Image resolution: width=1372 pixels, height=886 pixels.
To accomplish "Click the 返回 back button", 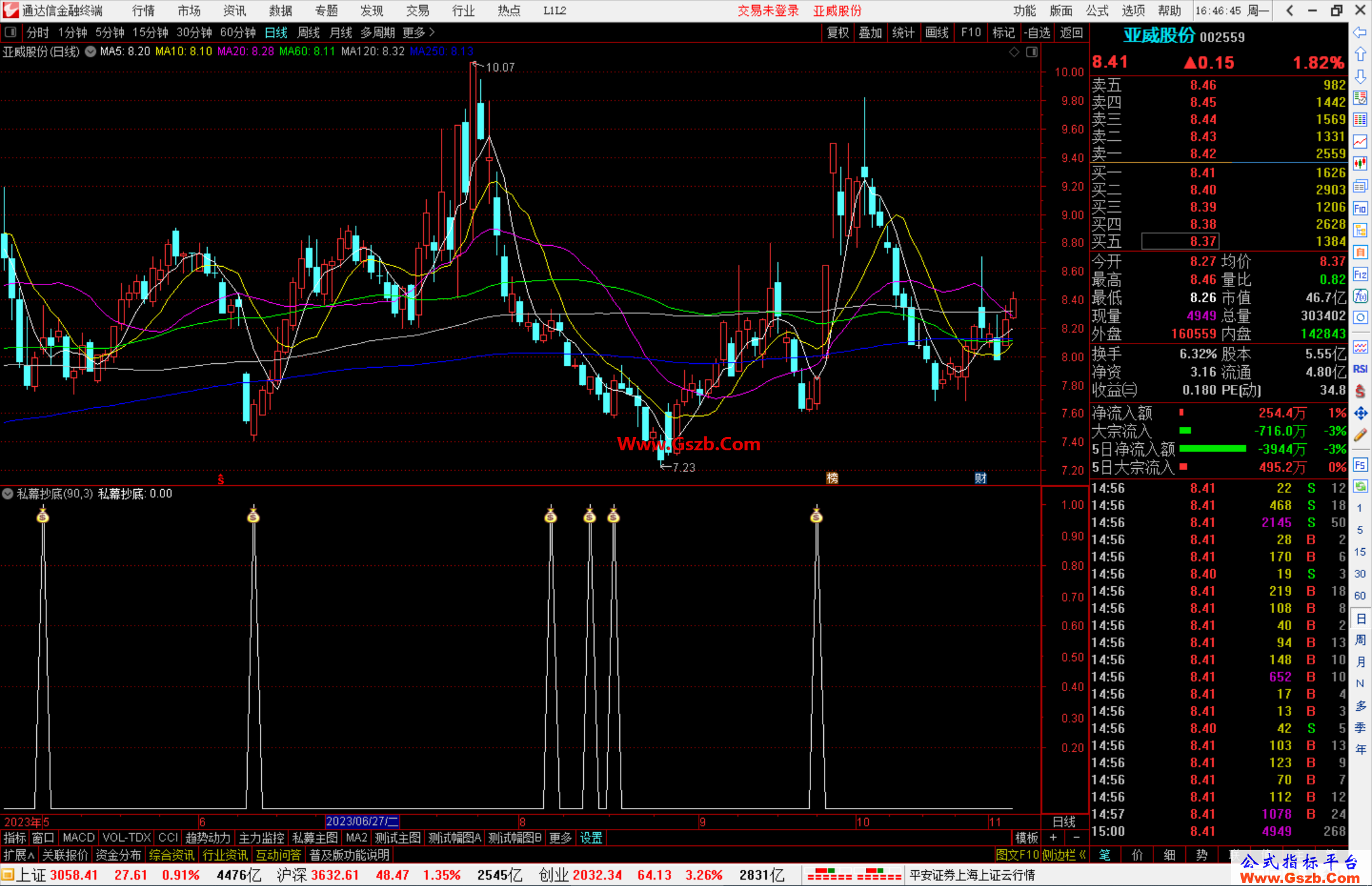I will tap(1072, 32).
